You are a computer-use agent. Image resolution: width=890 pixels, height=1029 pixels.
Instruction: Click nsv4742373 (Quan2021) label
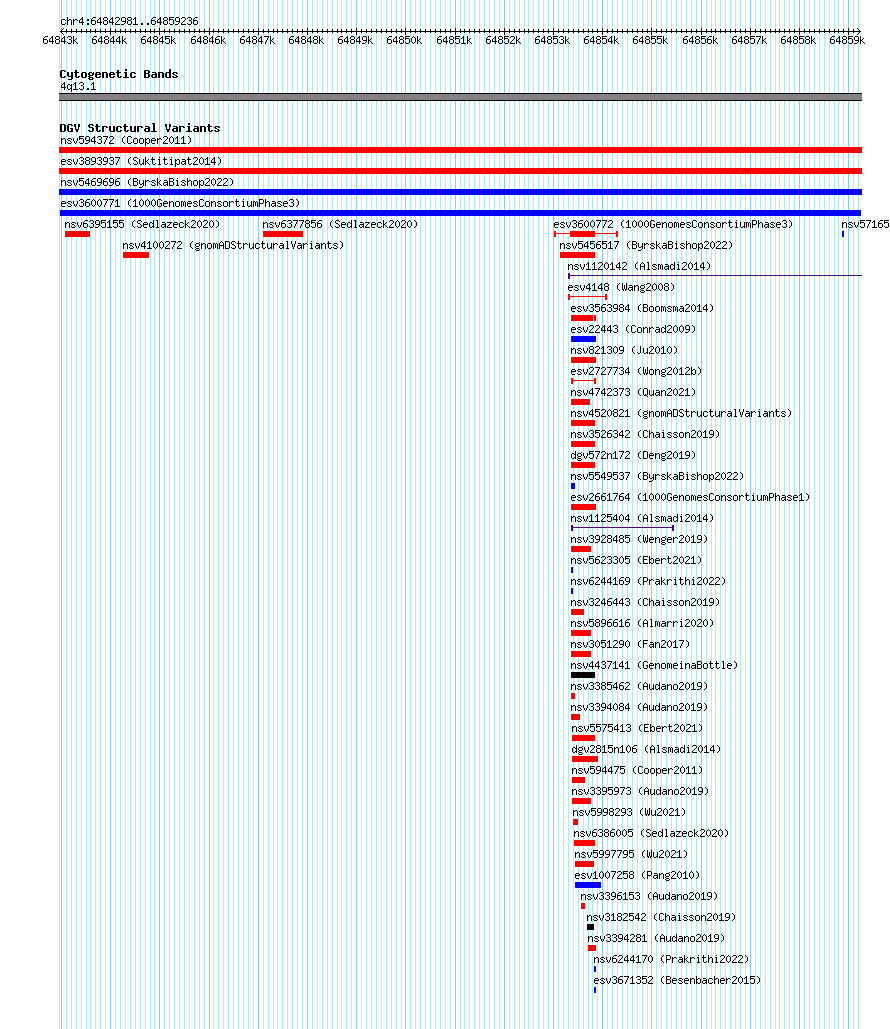click(633, 392)
